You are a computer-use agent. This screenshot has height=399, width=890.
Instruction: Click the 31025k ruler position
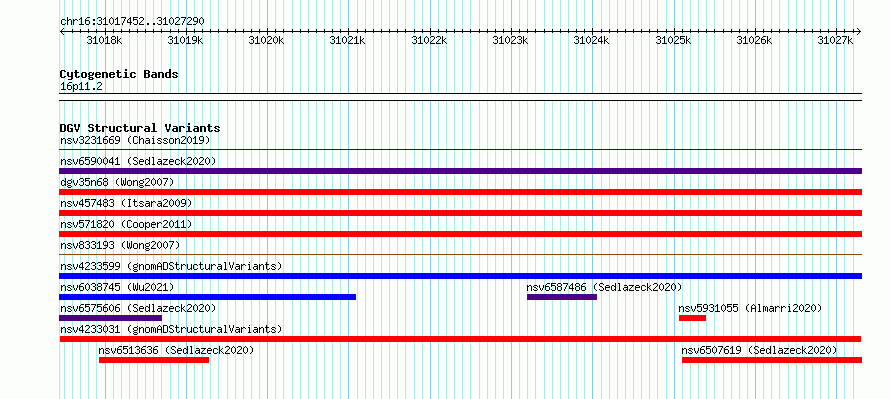tap(673, 40)
